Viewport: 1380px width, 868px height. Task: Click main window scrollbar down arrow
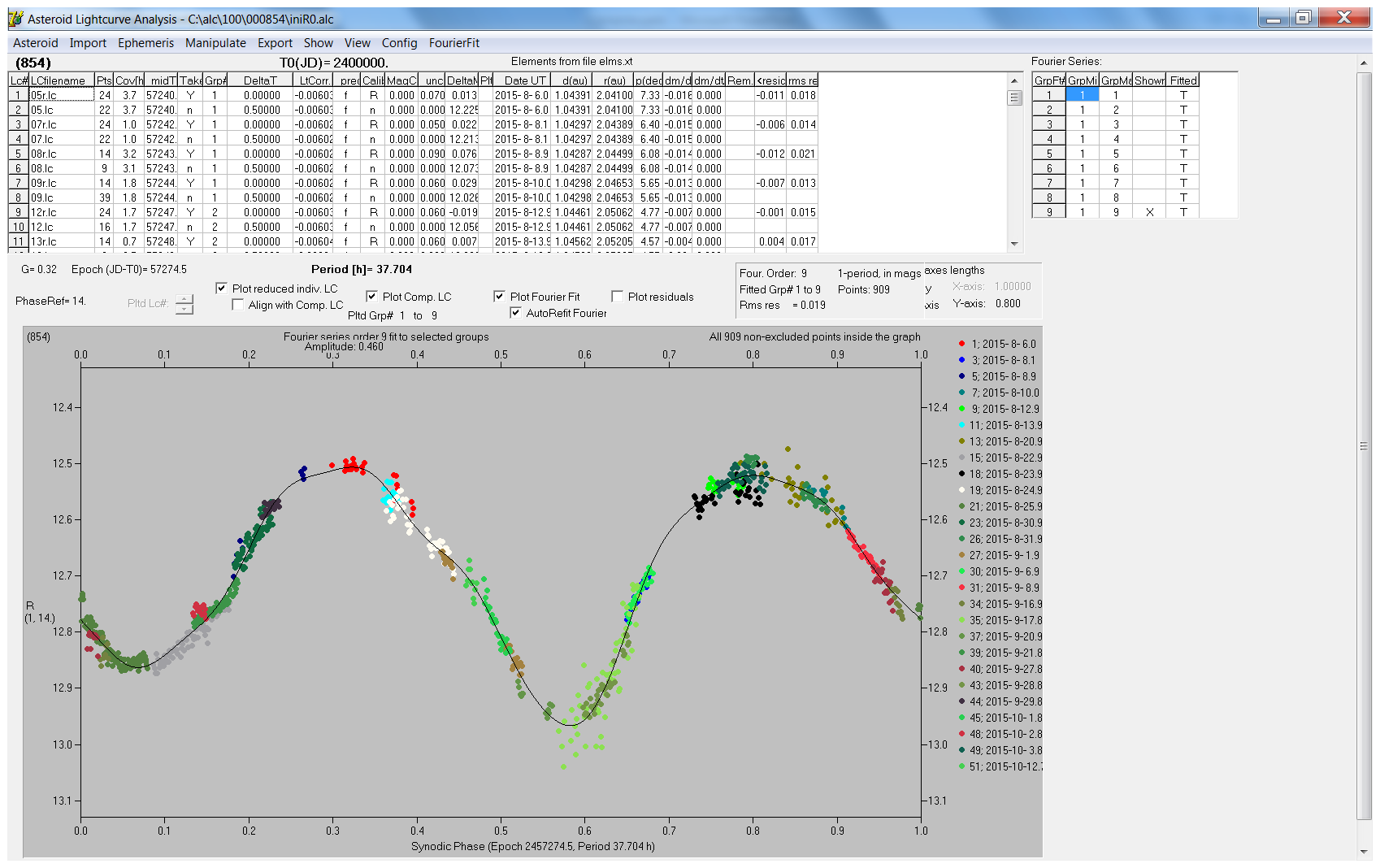(1364, 852)
